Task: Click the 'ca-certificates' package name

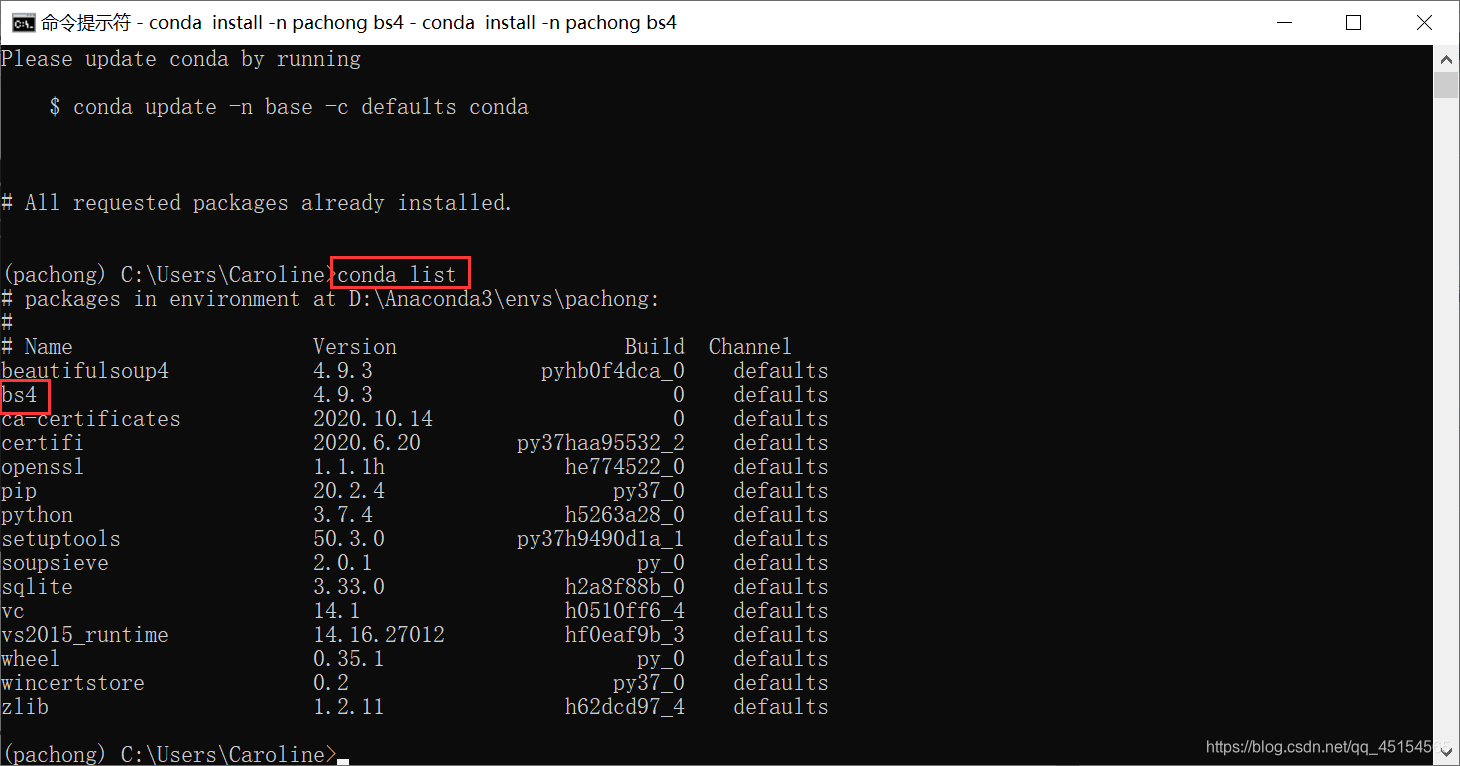Action: pyautogui.click(x=91, y=419)
